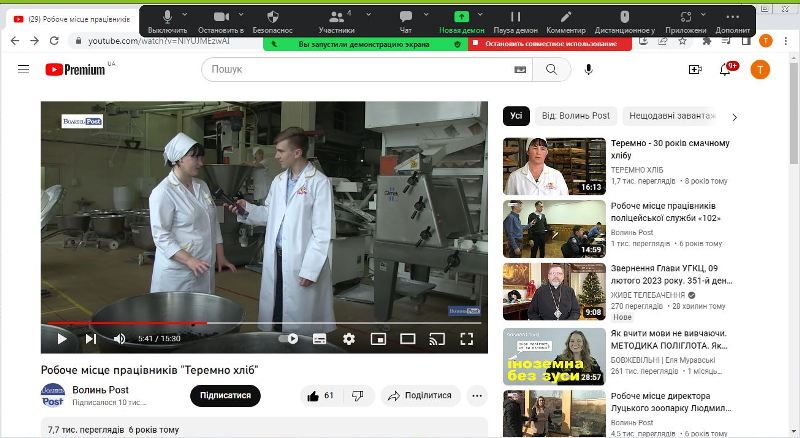This screenshot has height=438, width=800.
Task: Open YouTube notifications bell
Action: click(x=726, y=69)
